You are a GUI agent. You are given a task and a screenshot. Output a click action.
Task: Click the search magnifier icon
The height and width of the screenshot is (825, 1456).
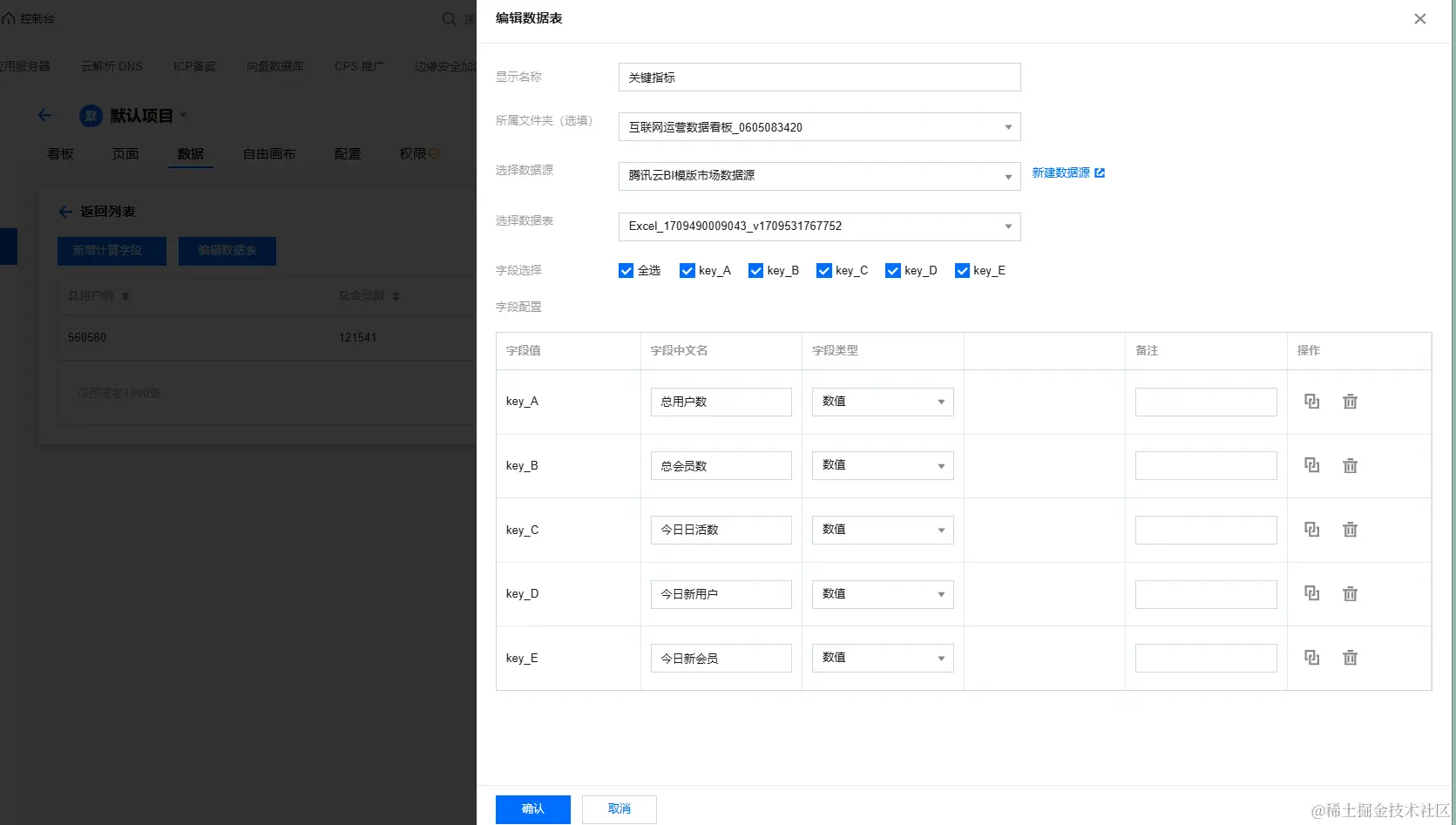[x=450, y=18]
